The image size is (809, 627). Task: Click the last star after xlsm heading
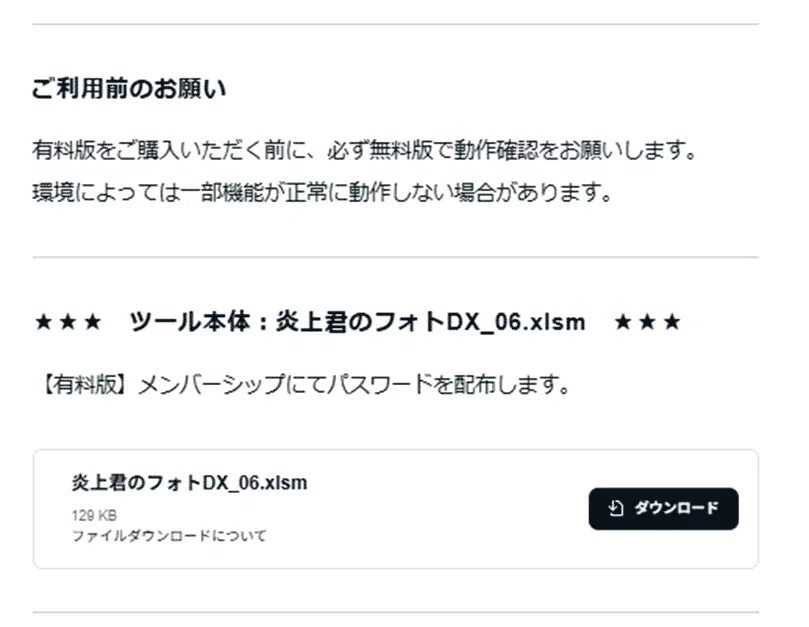672,322
